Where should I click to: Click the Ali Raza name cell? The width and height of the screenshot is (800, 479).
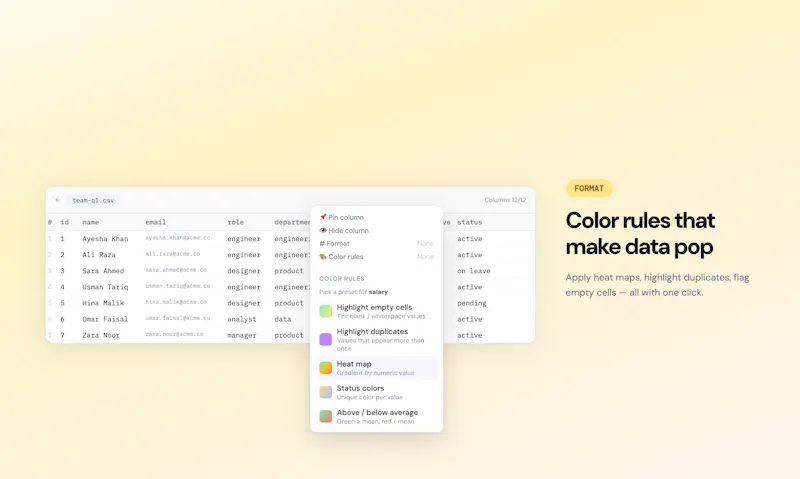(99, 255)
